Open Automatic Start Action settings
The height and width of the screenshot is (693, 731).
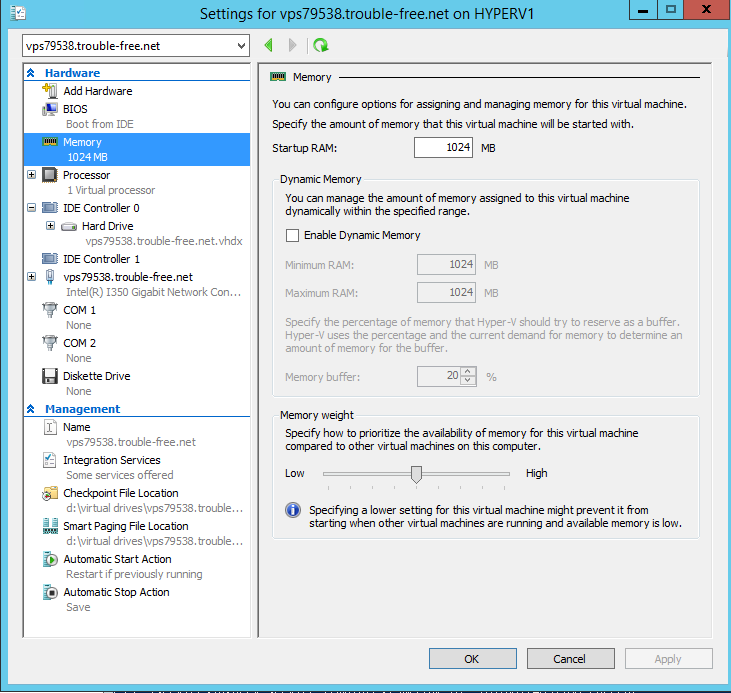coord(117,559)
